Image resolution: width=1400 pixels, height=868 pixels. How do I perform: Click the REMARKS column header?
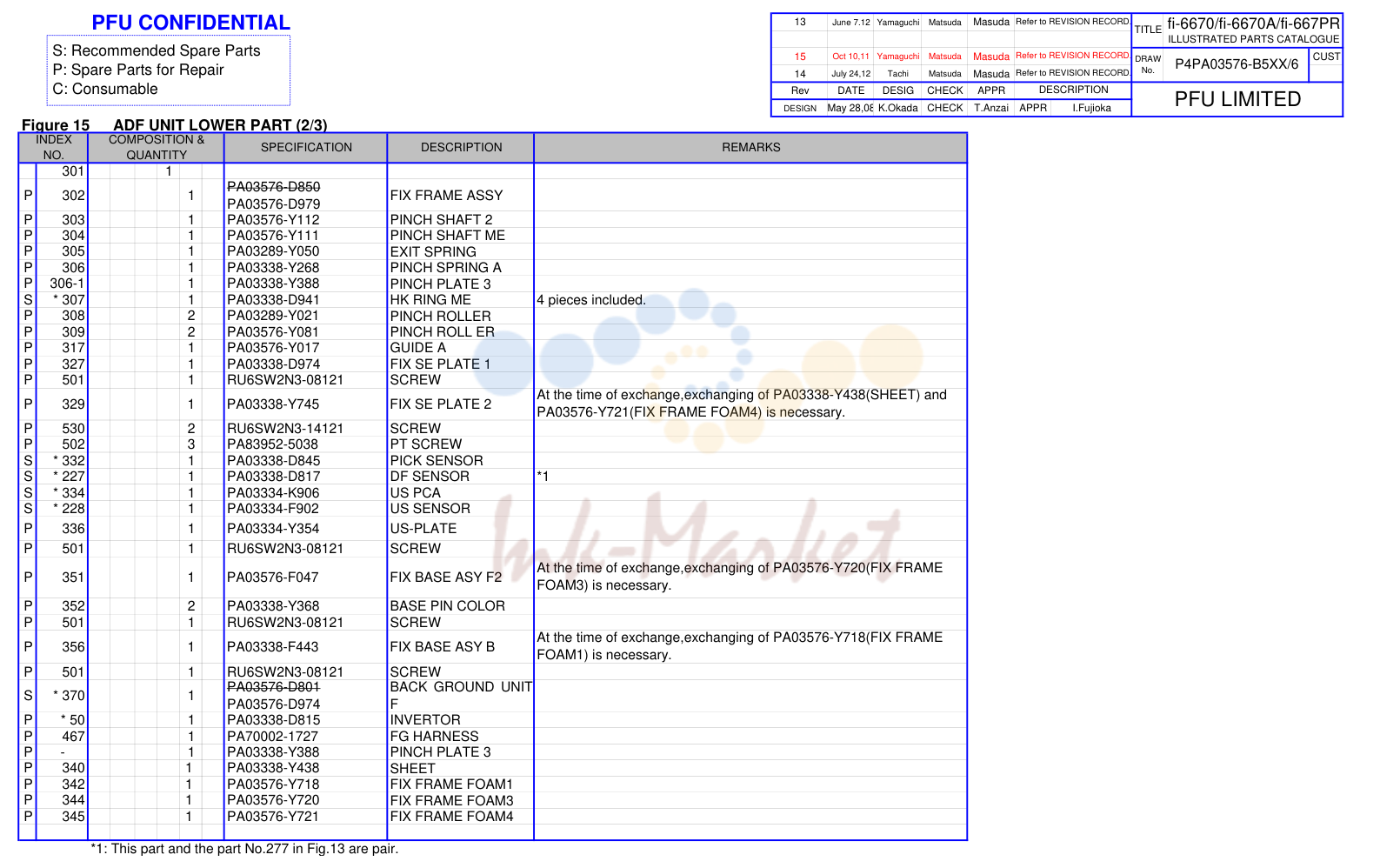pos(750,147)
